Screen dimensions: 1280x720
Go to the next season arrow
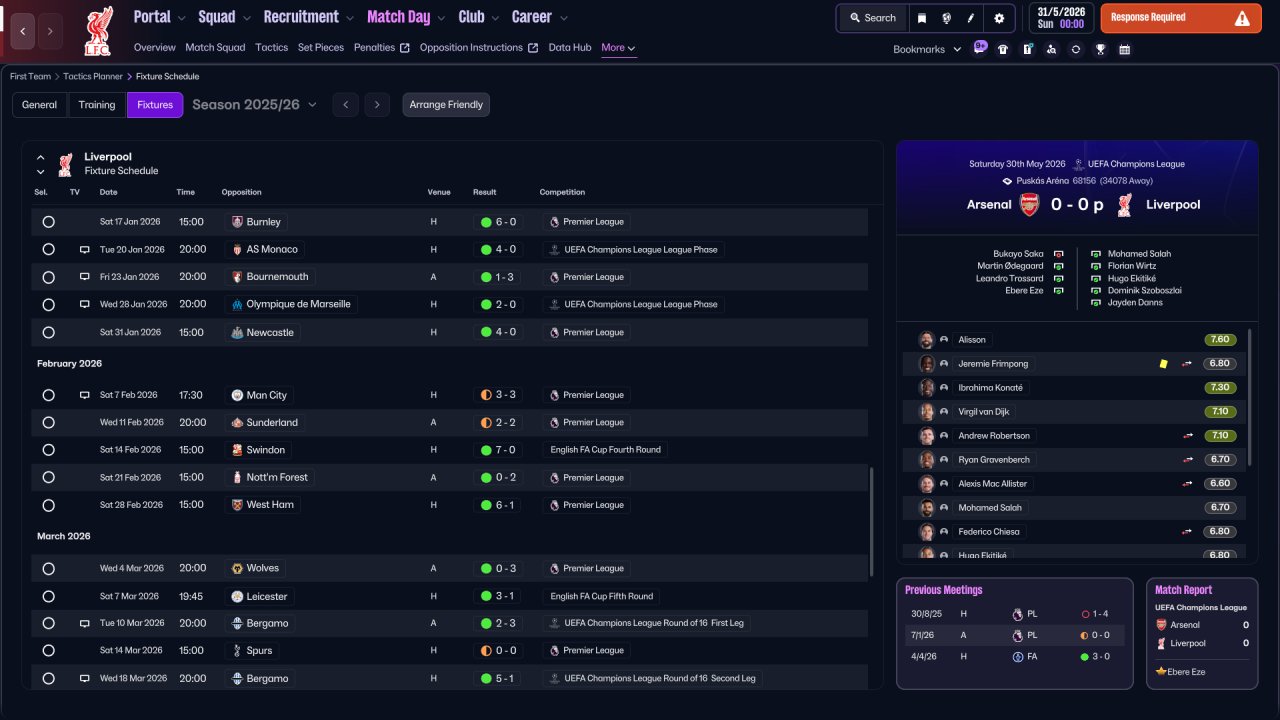point(376,105)
